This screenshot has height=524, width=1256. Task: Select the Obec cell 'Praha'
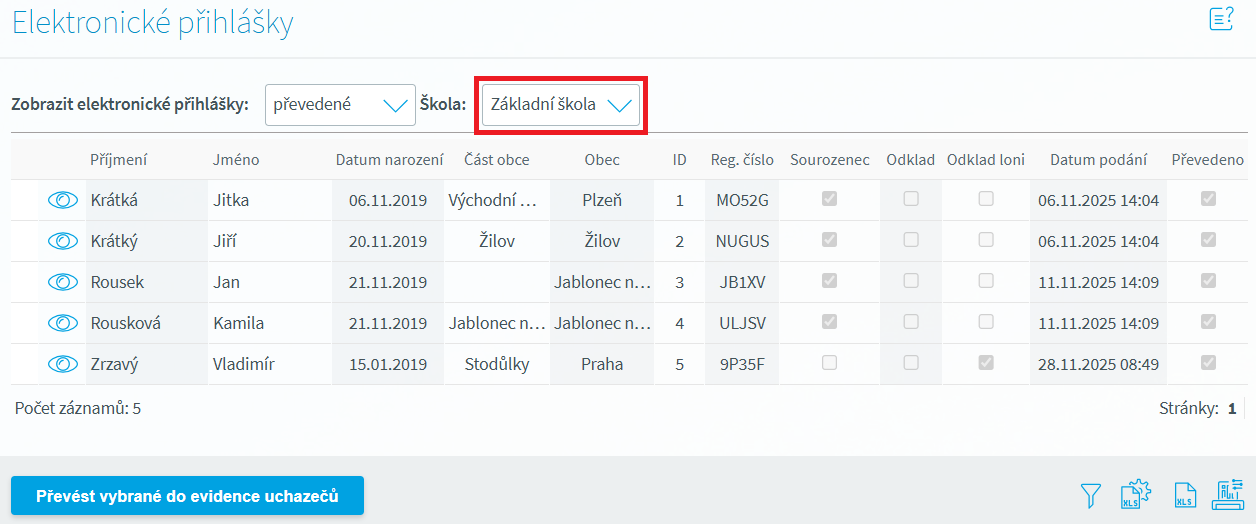pos(602,364)
